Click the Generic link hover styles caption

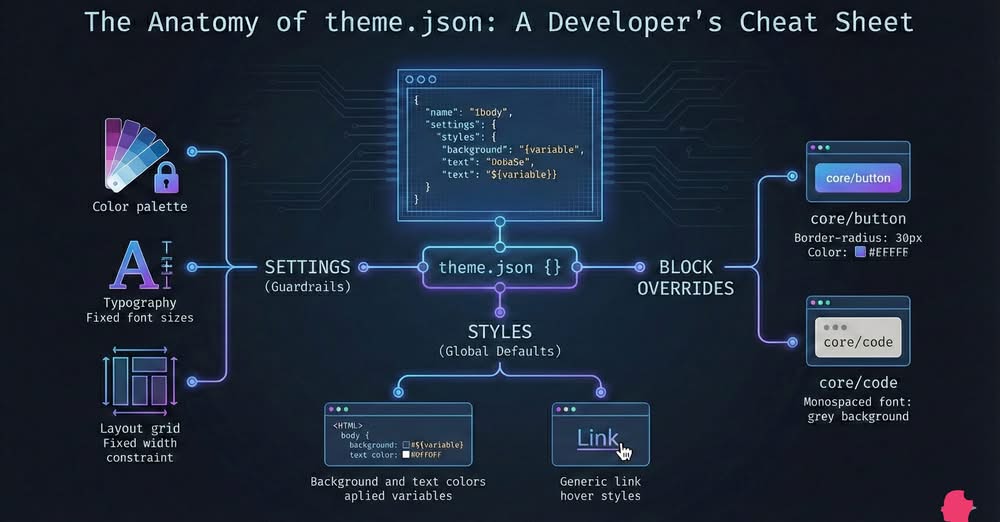pyautogui.click(x=600, y=488)
